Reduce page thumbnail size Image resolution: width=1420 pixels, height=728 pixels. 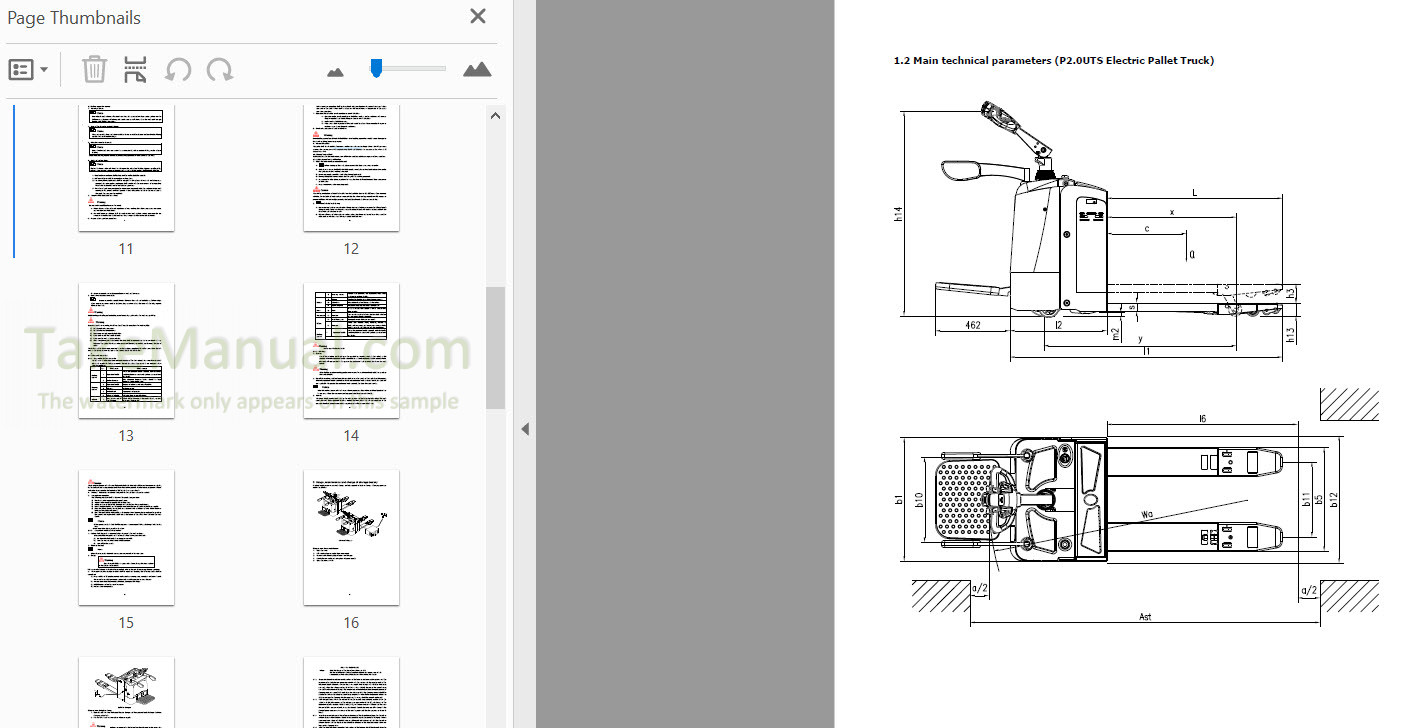tap(334, 69)
